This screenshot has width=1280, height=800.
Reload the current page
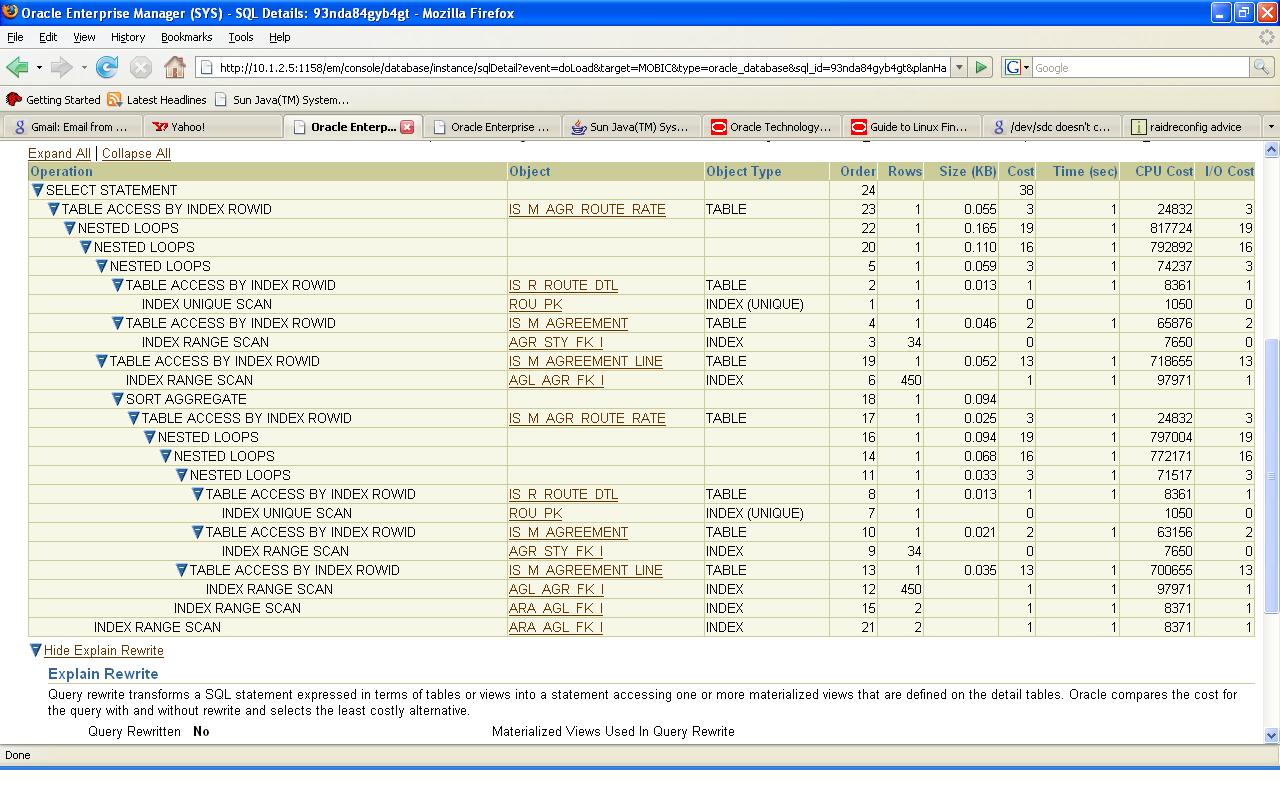click(107, 67)
